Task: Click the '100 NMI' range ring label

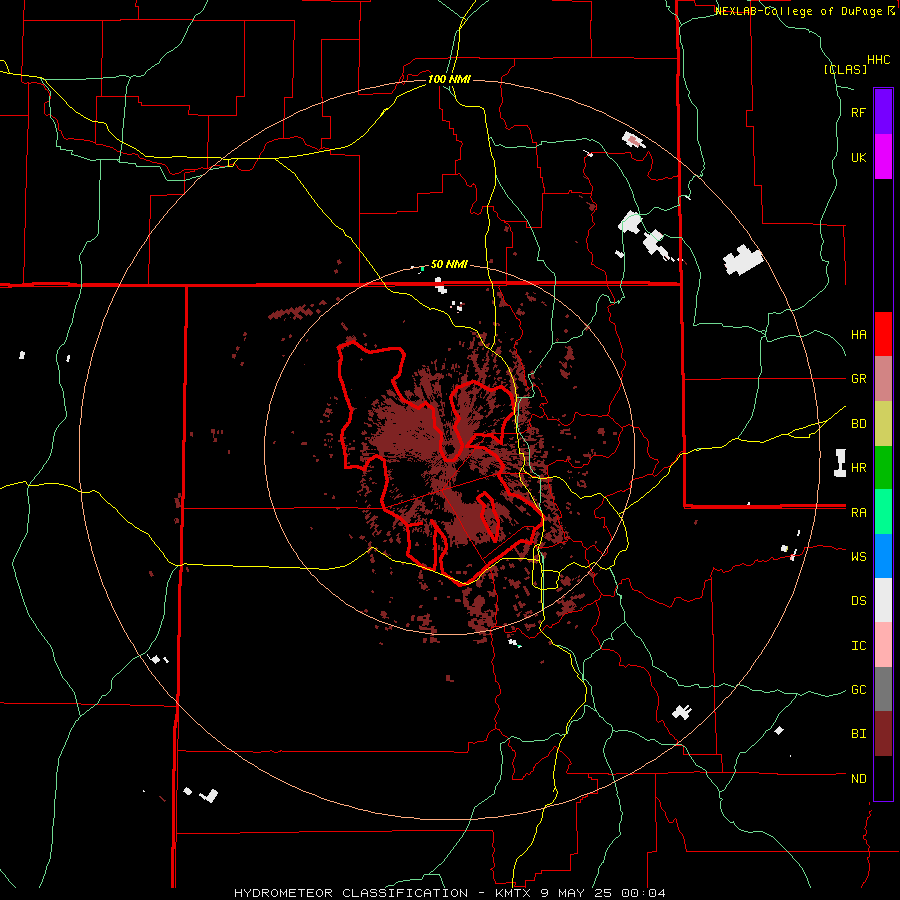Action: pos(449,79)
